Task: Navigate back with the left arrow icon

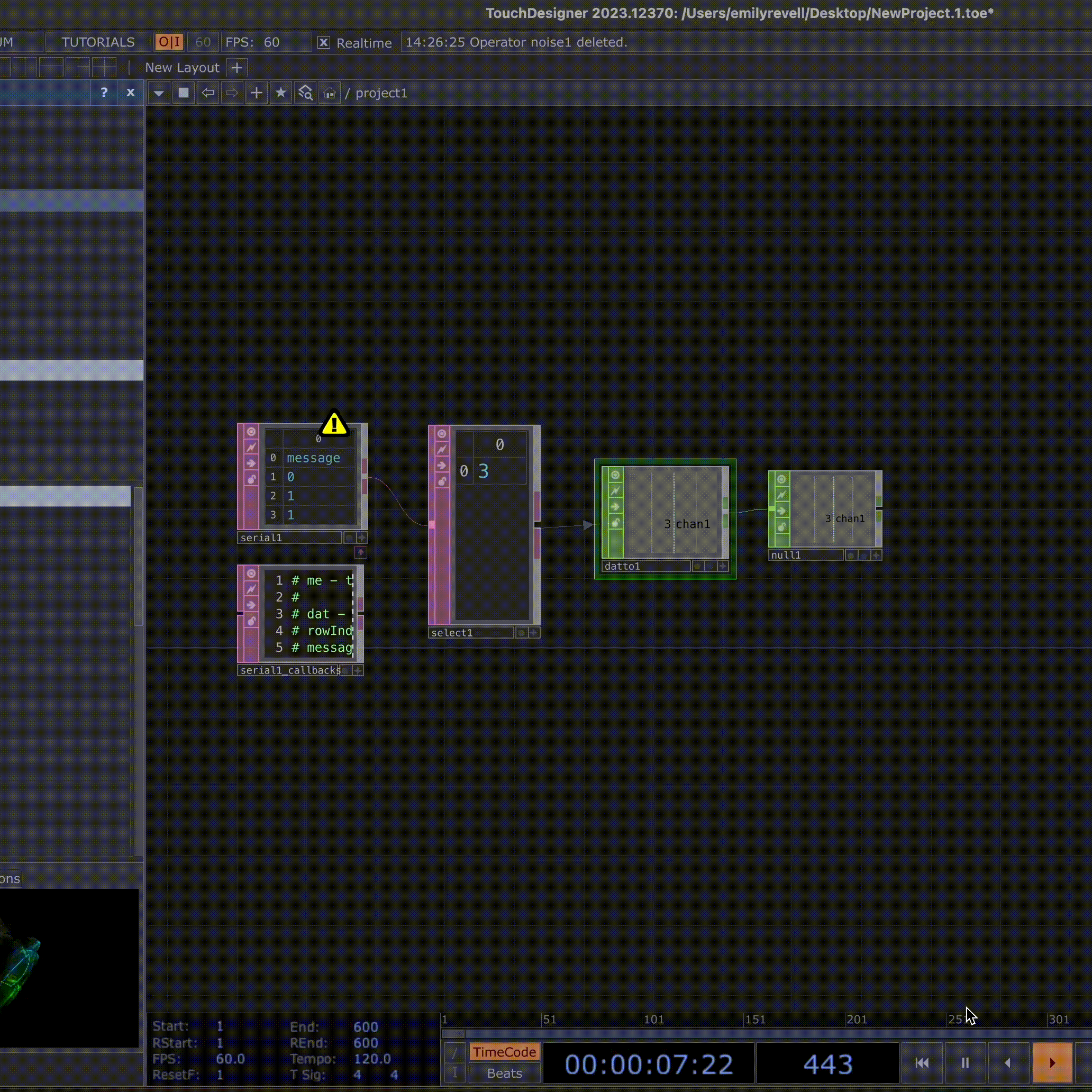Action: [x=208, y=93]
